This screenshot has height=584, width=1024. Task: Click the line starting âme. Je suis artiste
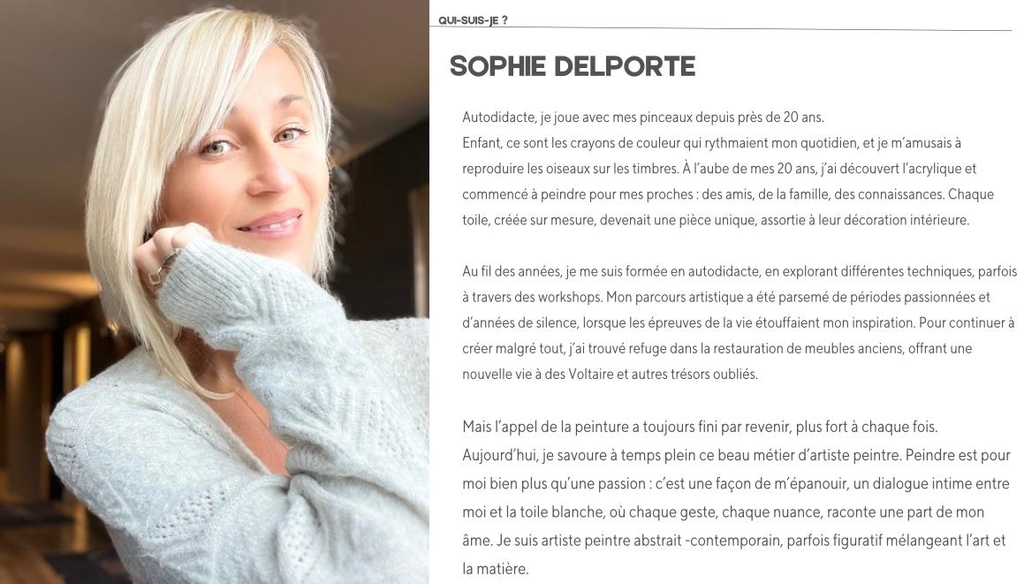click(x=734, y=541)
